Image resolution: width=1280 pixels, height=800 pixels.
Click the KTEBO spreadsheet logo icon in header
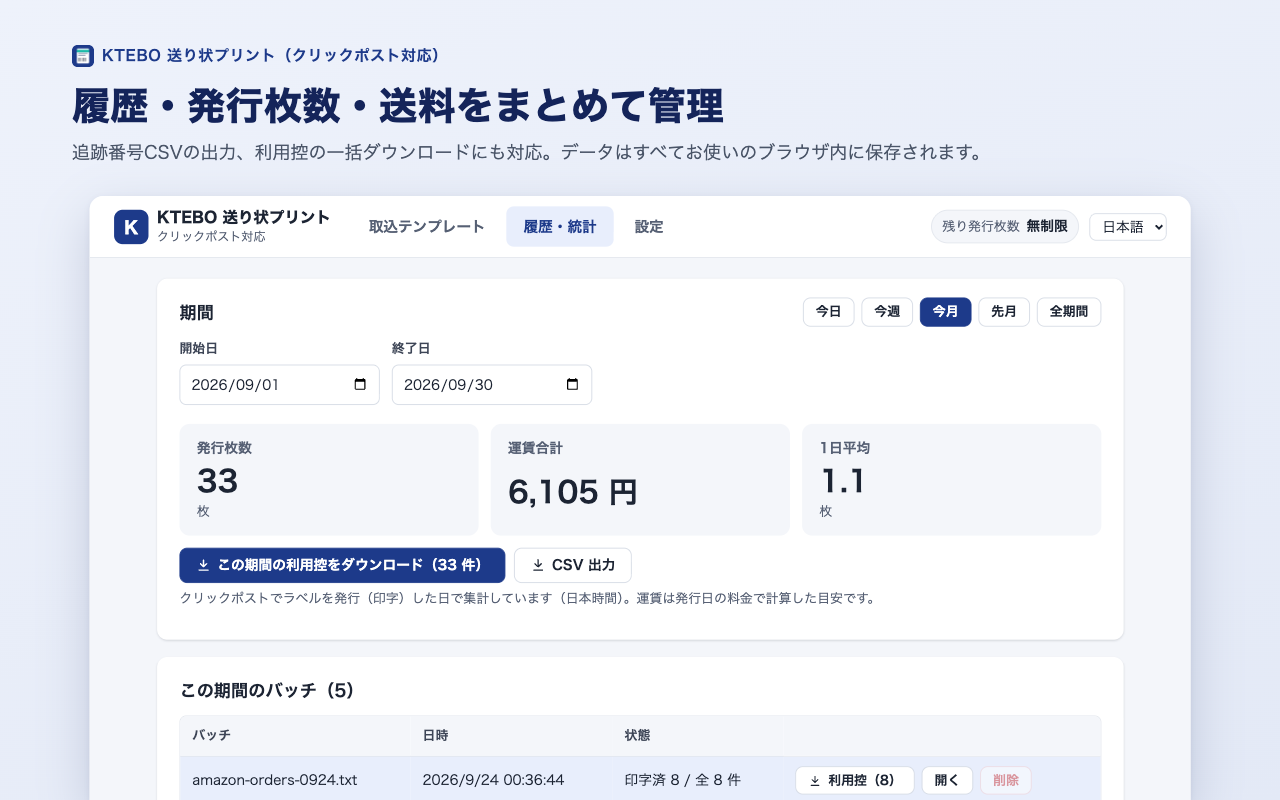click(x=83, y=56)
